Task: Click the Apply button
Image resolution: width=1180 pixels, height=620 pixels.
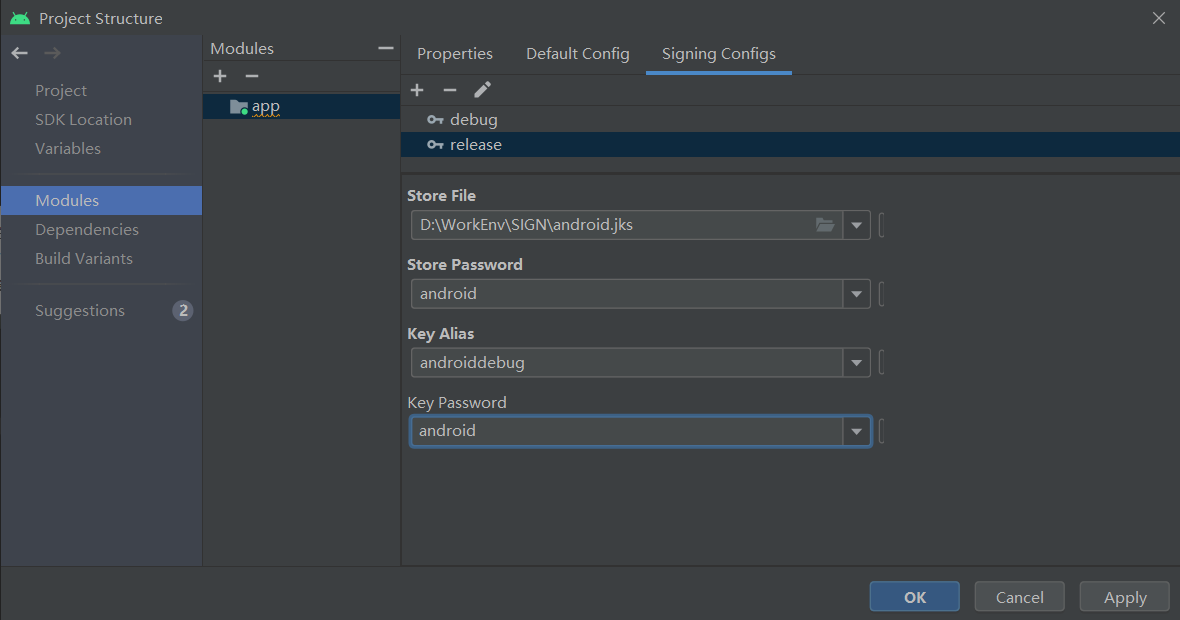Action: coord(1125,597)
